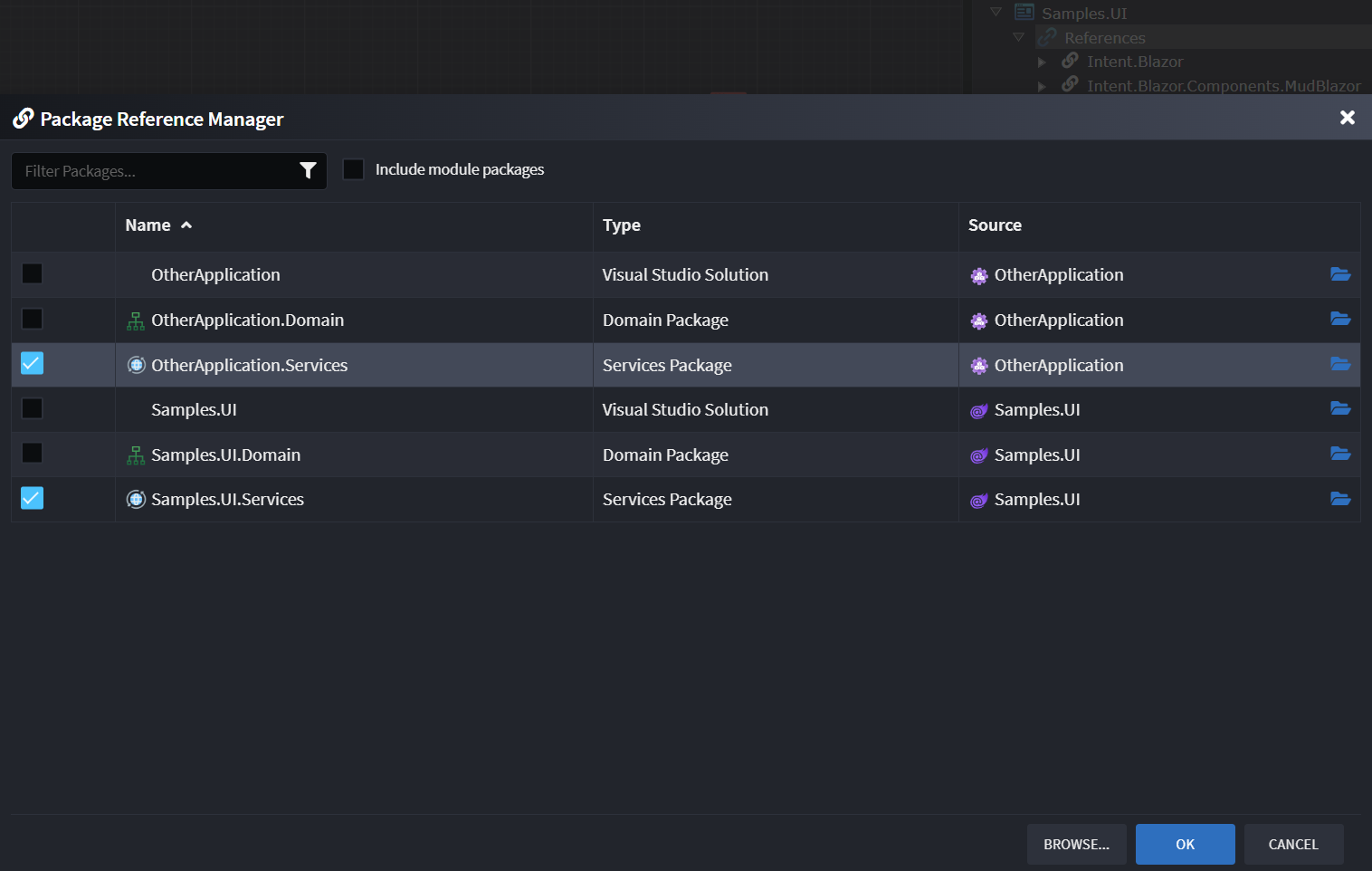Sort packages by Name column
The height and width of the screenshot is (871, 1372).
pyautogui.click(x=148, y=225)
